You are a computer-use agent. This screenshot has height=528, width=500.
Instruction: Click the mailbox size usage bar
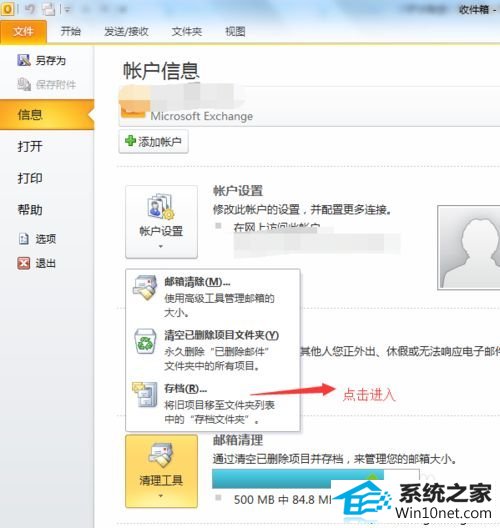(x=316, y=478)
